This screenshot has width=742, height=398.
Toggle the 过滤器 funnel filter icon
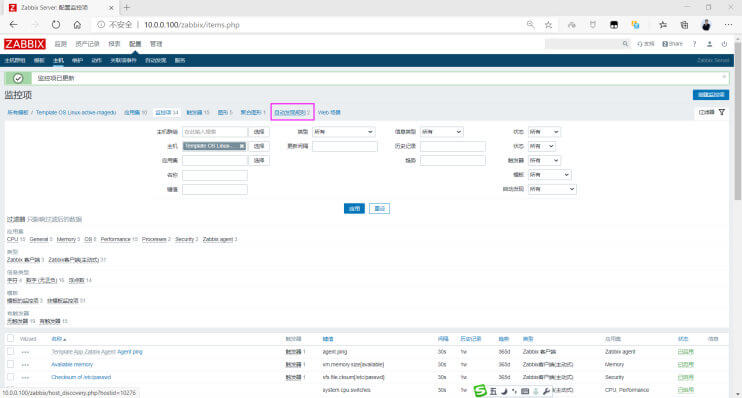click(722, 112)
